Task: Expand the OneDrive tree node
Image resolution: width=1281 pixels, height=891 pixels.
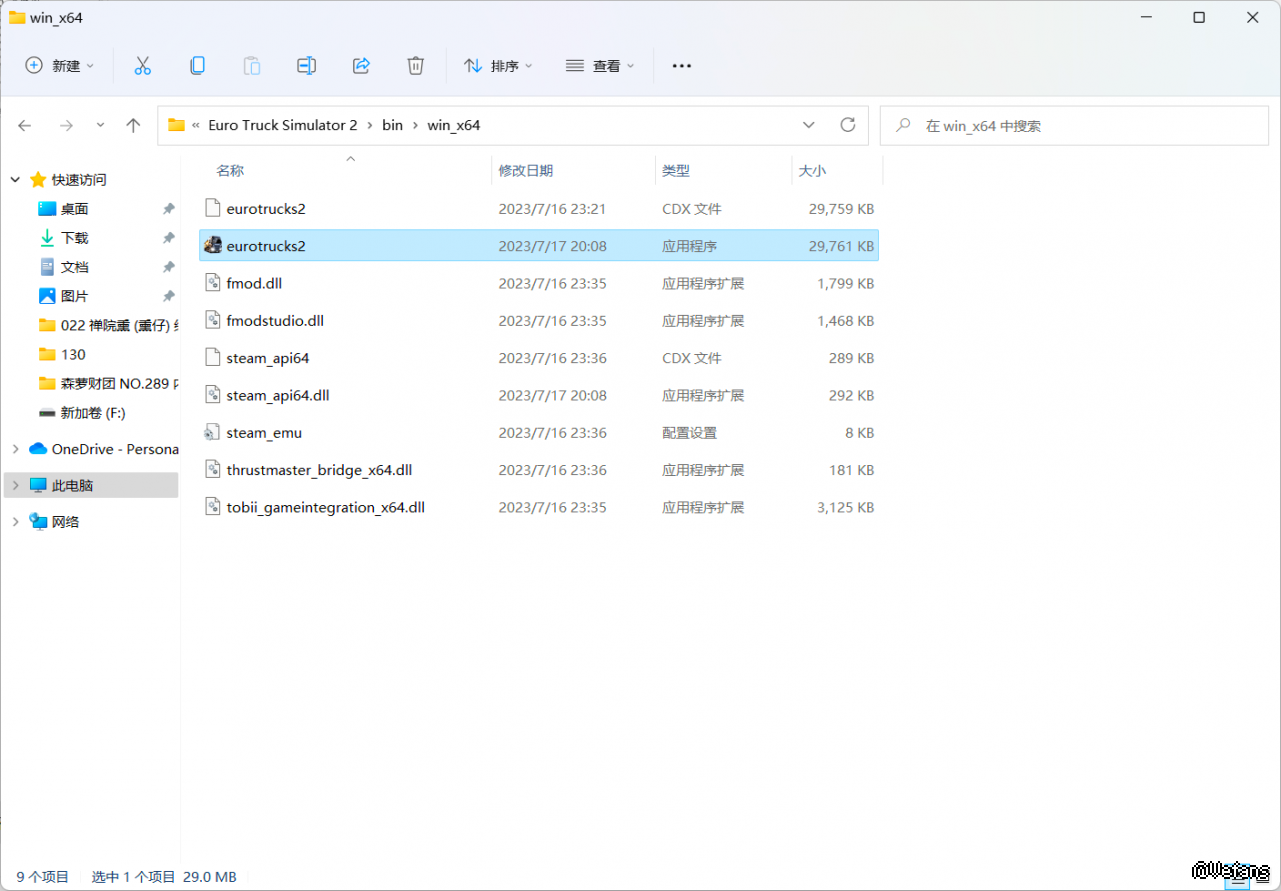Action: (15, 449)
